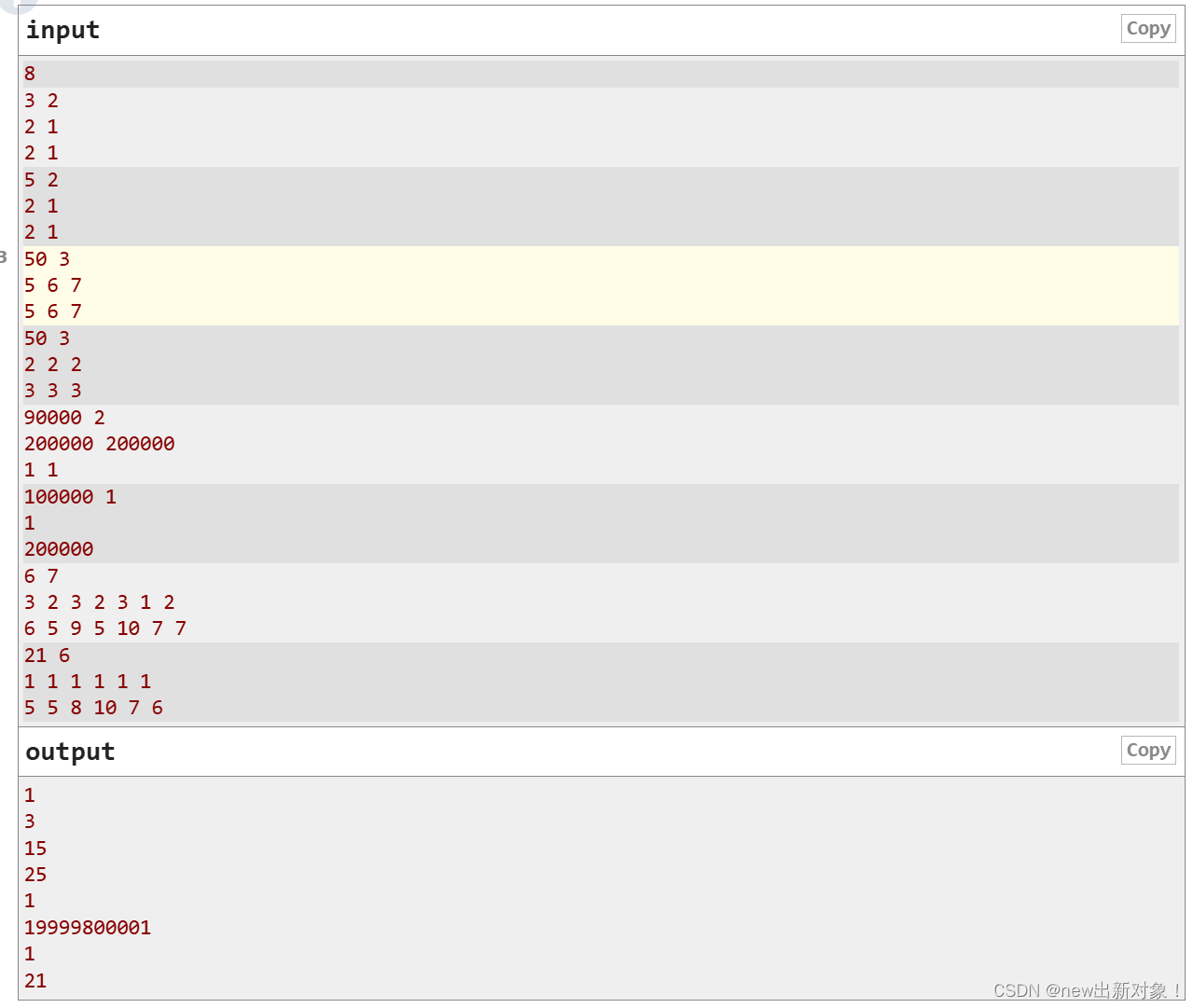Select the highlighted test case line "50 3"
This screenshot has width=1193, height=1008.
[x=46, y=259]
